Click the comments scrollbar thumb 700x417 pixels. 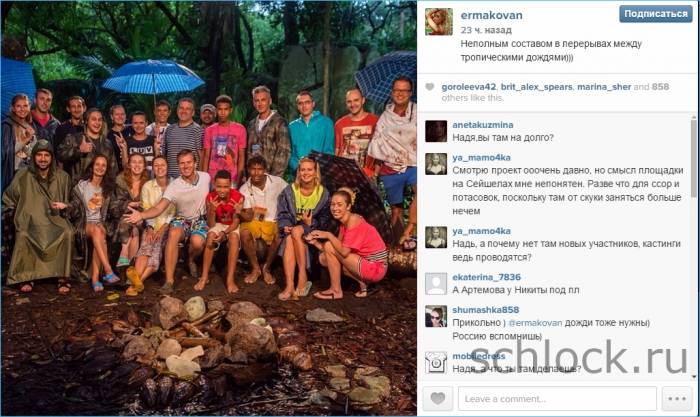pyautogui.click(x=694, y=156)
